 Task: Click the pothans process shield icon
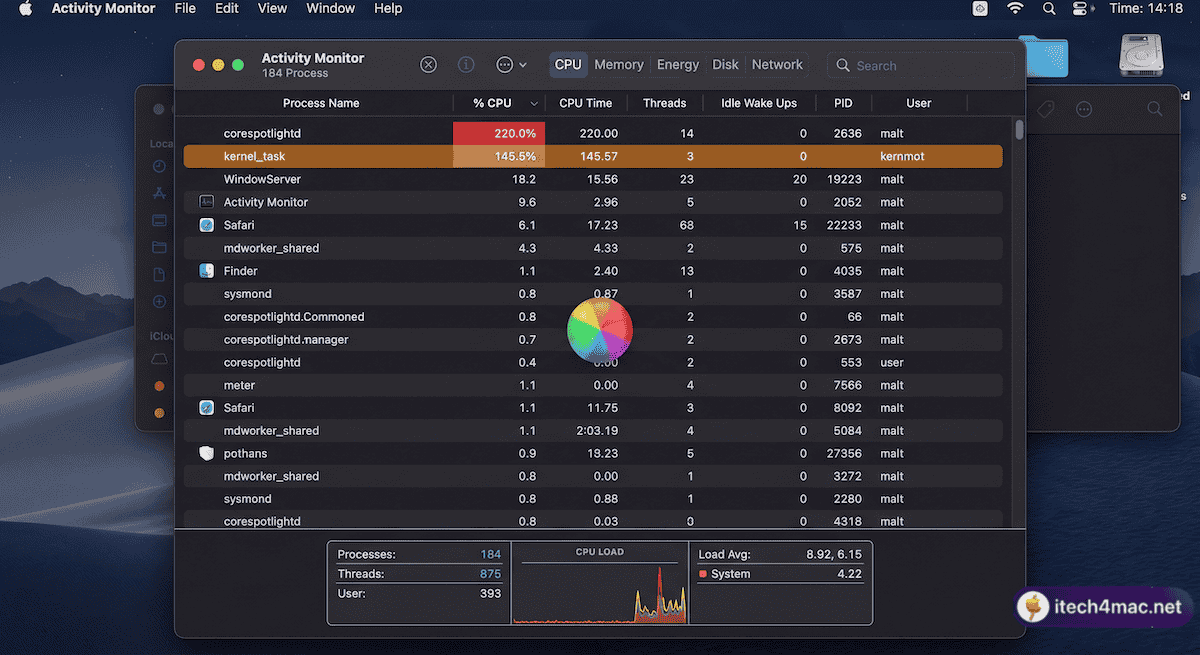[x=207, y=453]
